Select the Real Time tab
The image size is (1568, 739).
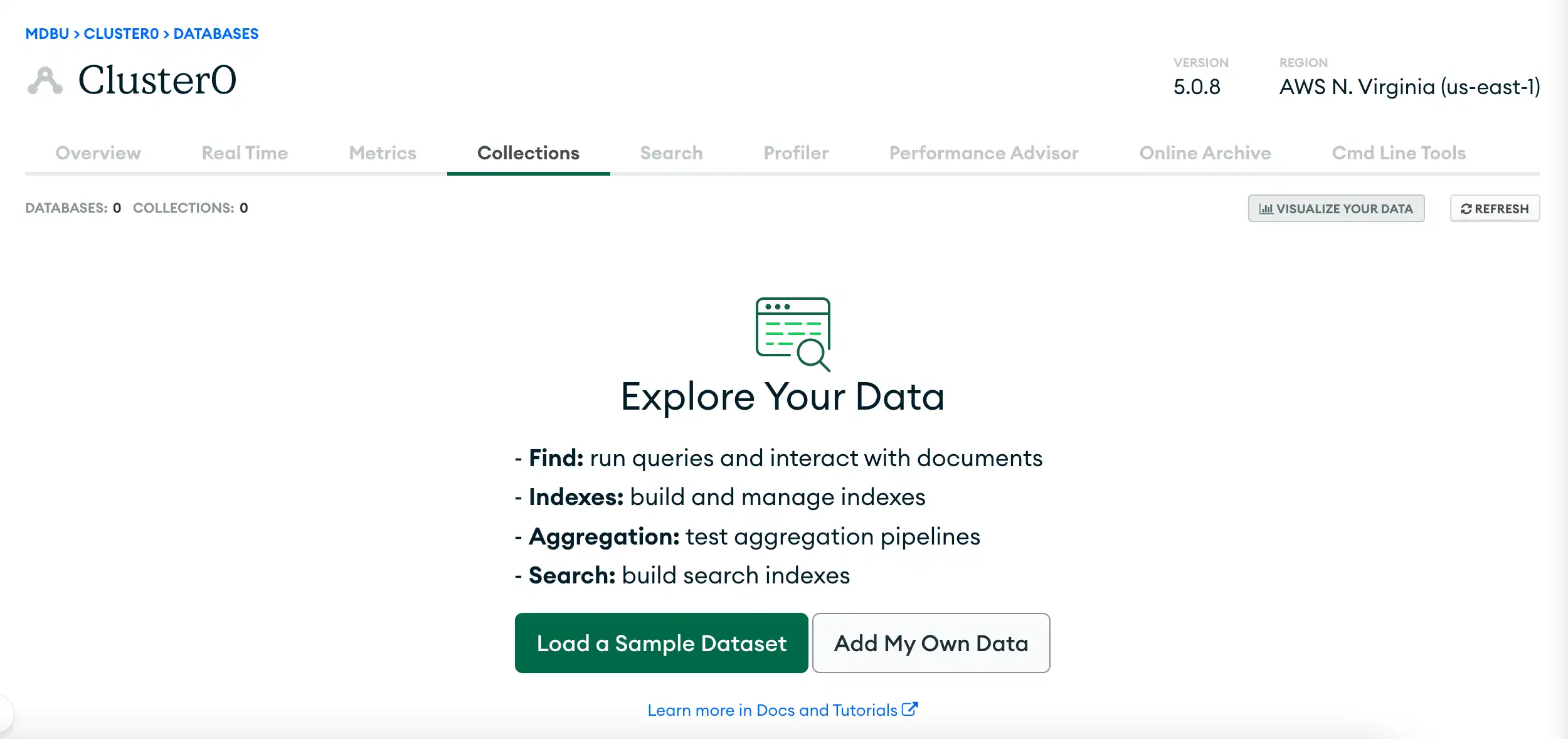(245, 152)
